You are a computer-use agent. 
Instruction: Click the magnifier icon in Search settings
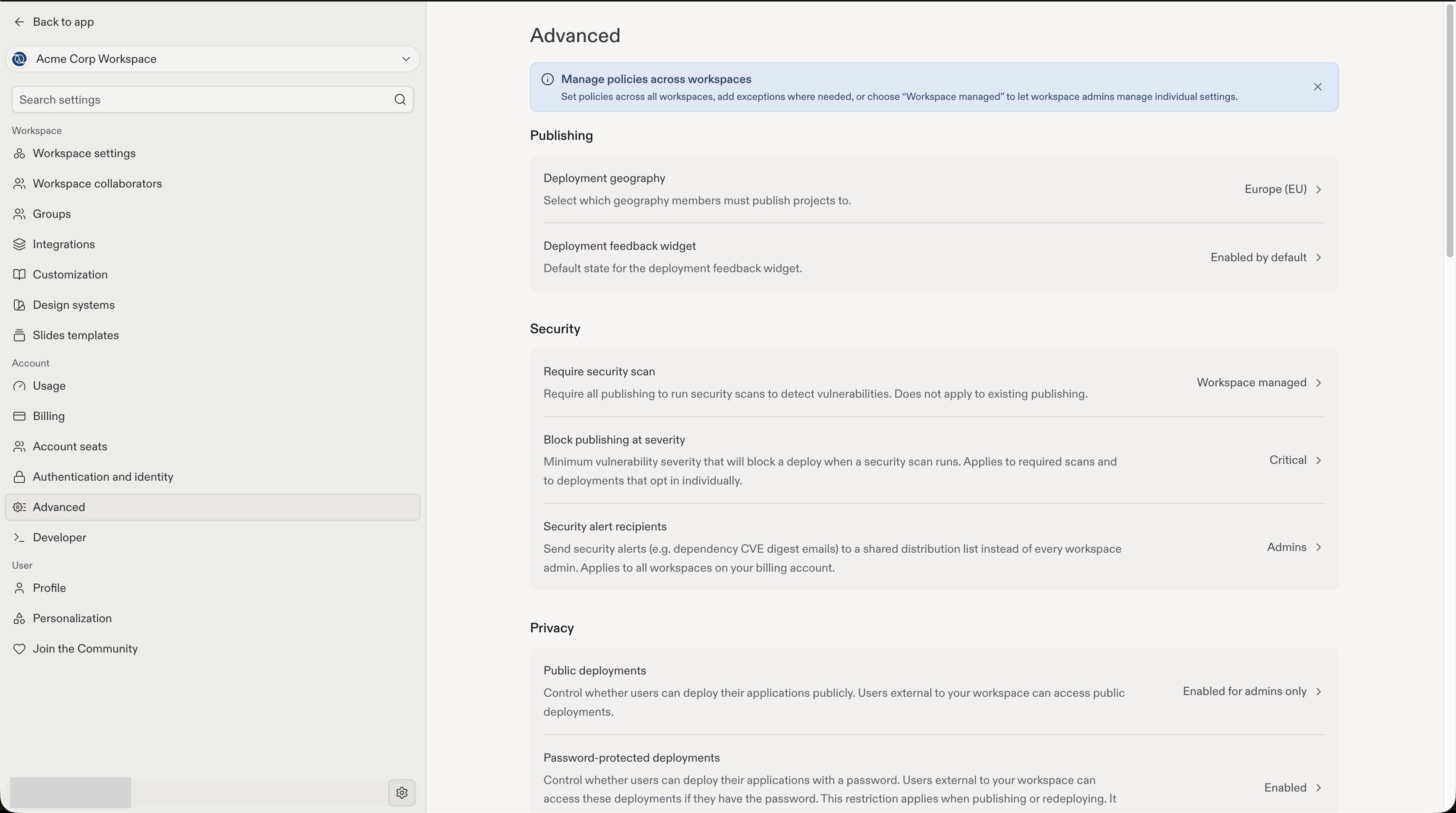point(400,99)
